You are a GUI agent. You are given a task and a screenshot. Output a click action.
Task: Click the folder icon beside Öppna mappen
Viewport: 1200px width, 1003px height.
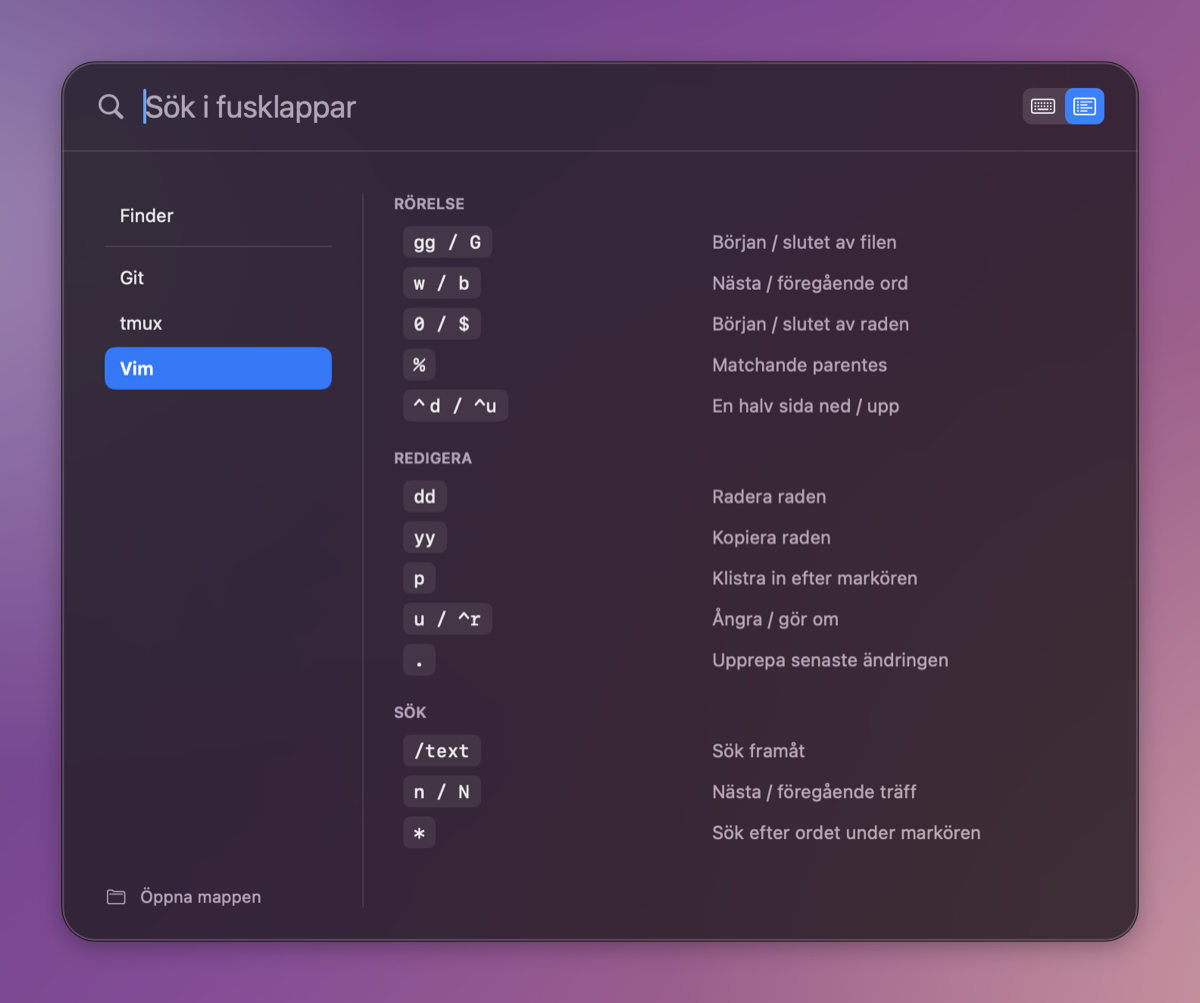pos(116,897)
